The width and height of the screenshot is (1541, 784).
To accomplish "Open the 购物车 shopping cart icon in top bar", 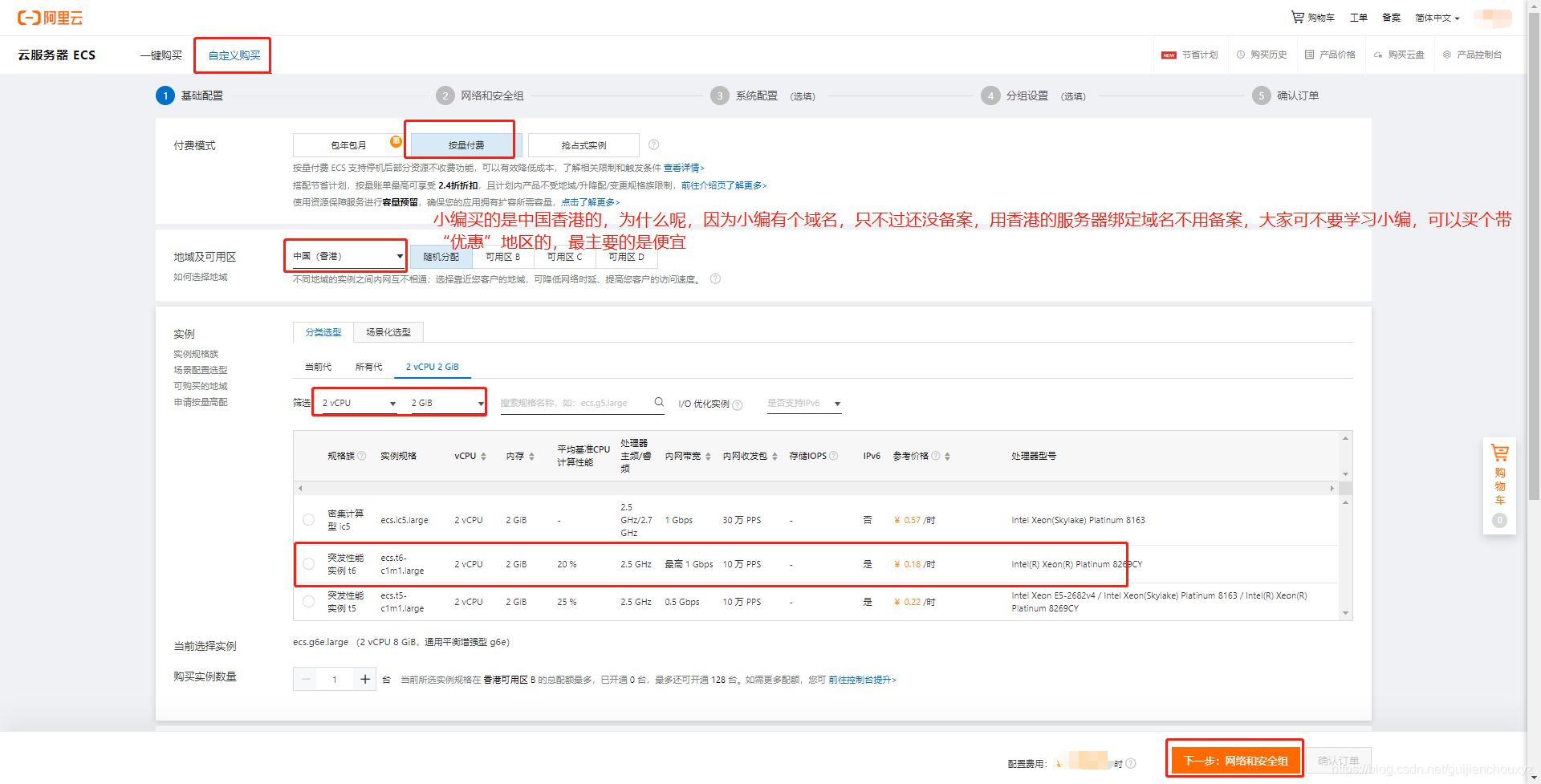I will pos(1312,17).
